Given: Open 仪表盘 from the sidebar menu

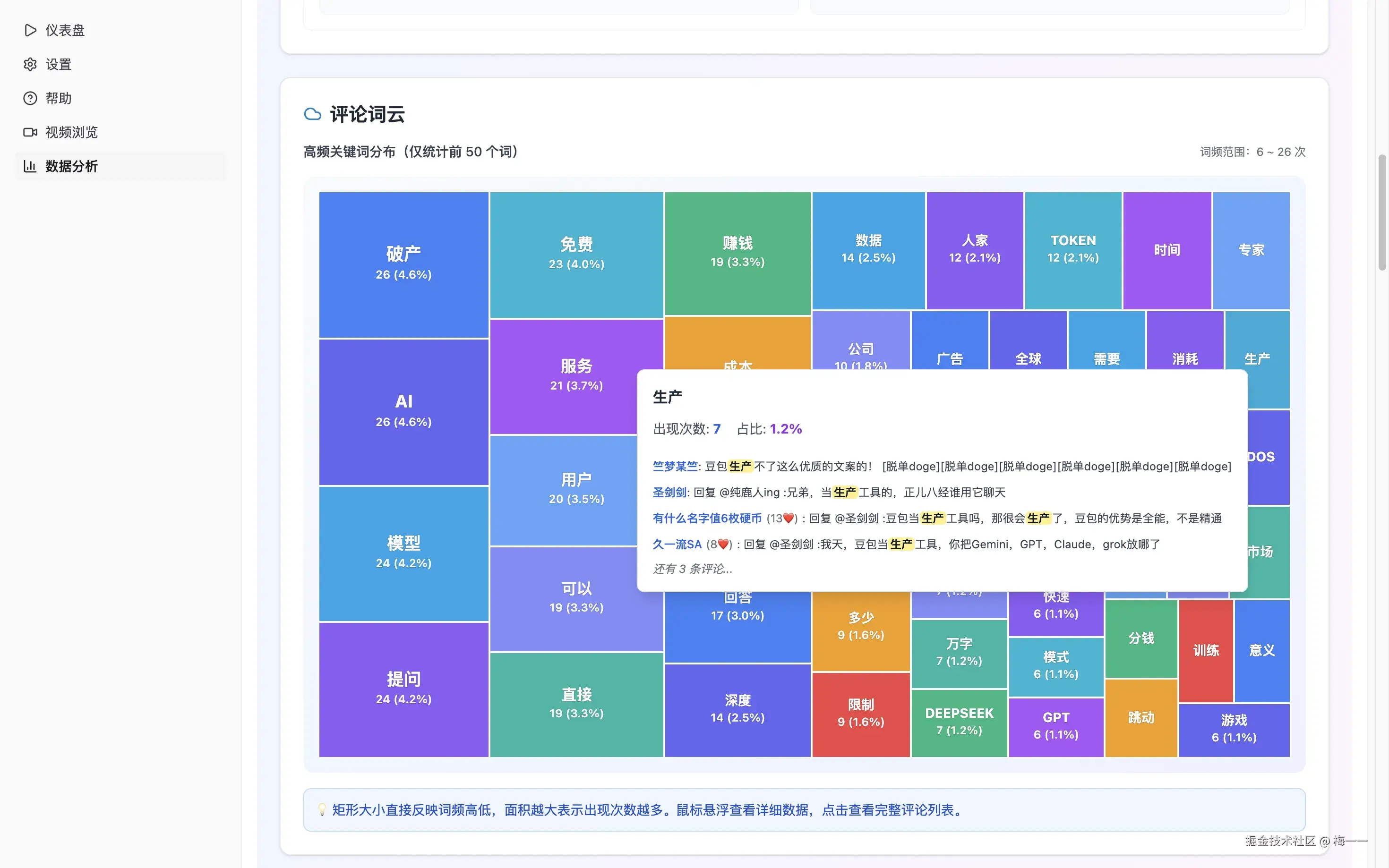Looking at the screenshot, I should point(65,30).
